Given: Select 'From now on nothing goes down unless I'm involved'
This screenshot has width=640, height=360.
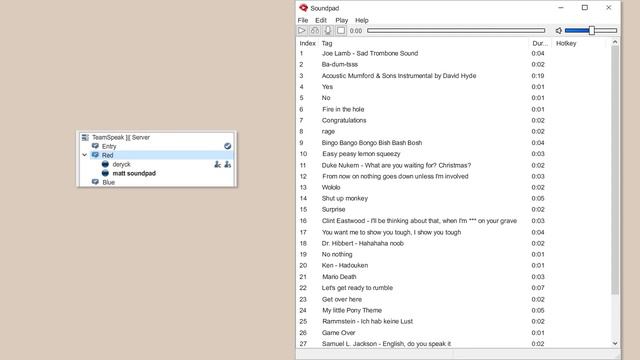Looking at the screenshot, I should point(395,176).
